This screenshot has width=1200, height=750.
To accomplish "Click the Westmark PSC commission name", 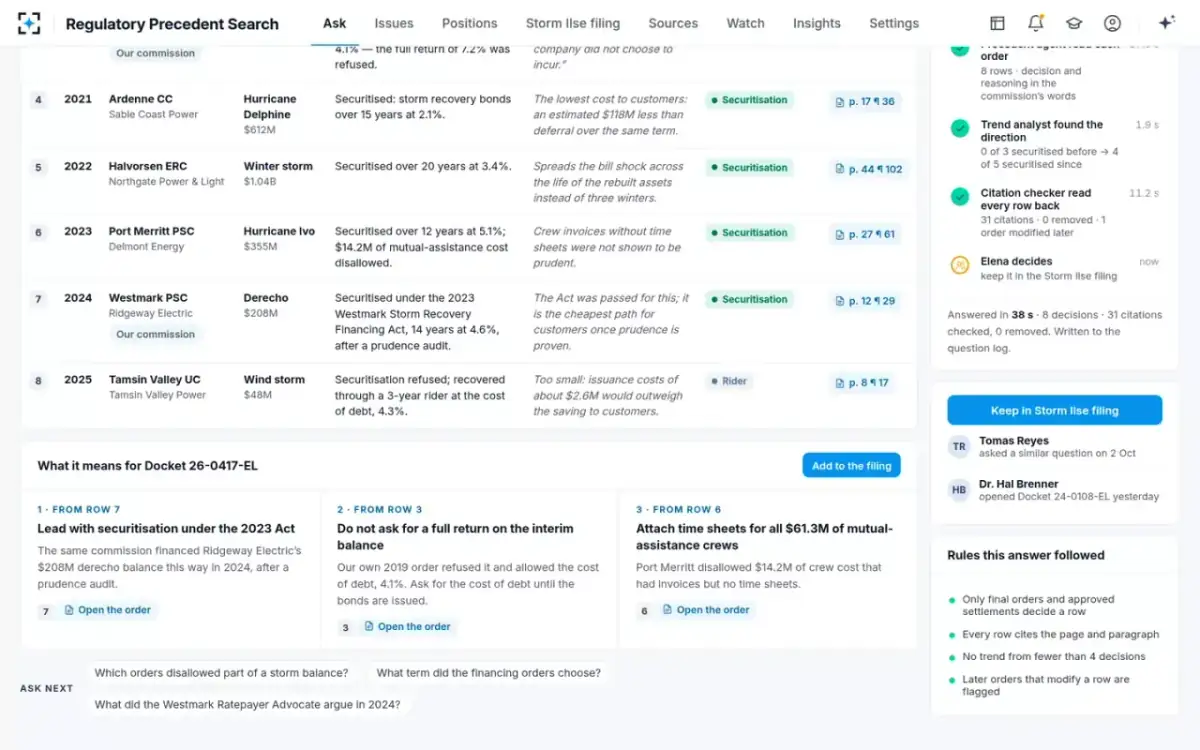I will pyautogui.click(x=148, y=298).
